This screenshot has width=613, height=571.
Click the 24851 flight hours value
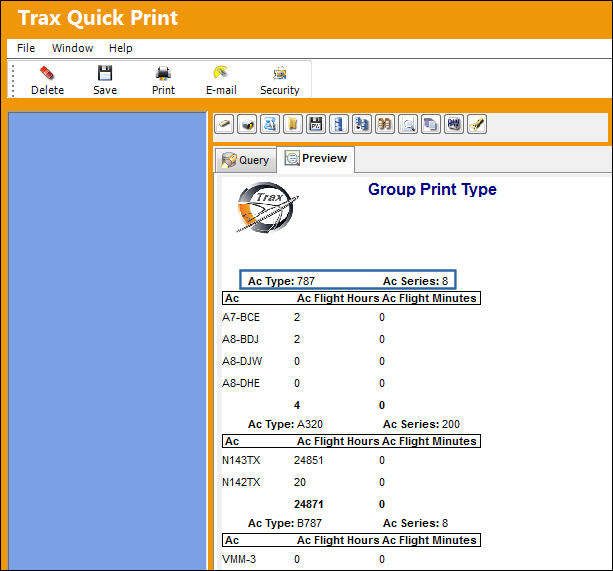pyautogui.click(x=308, y=460)
